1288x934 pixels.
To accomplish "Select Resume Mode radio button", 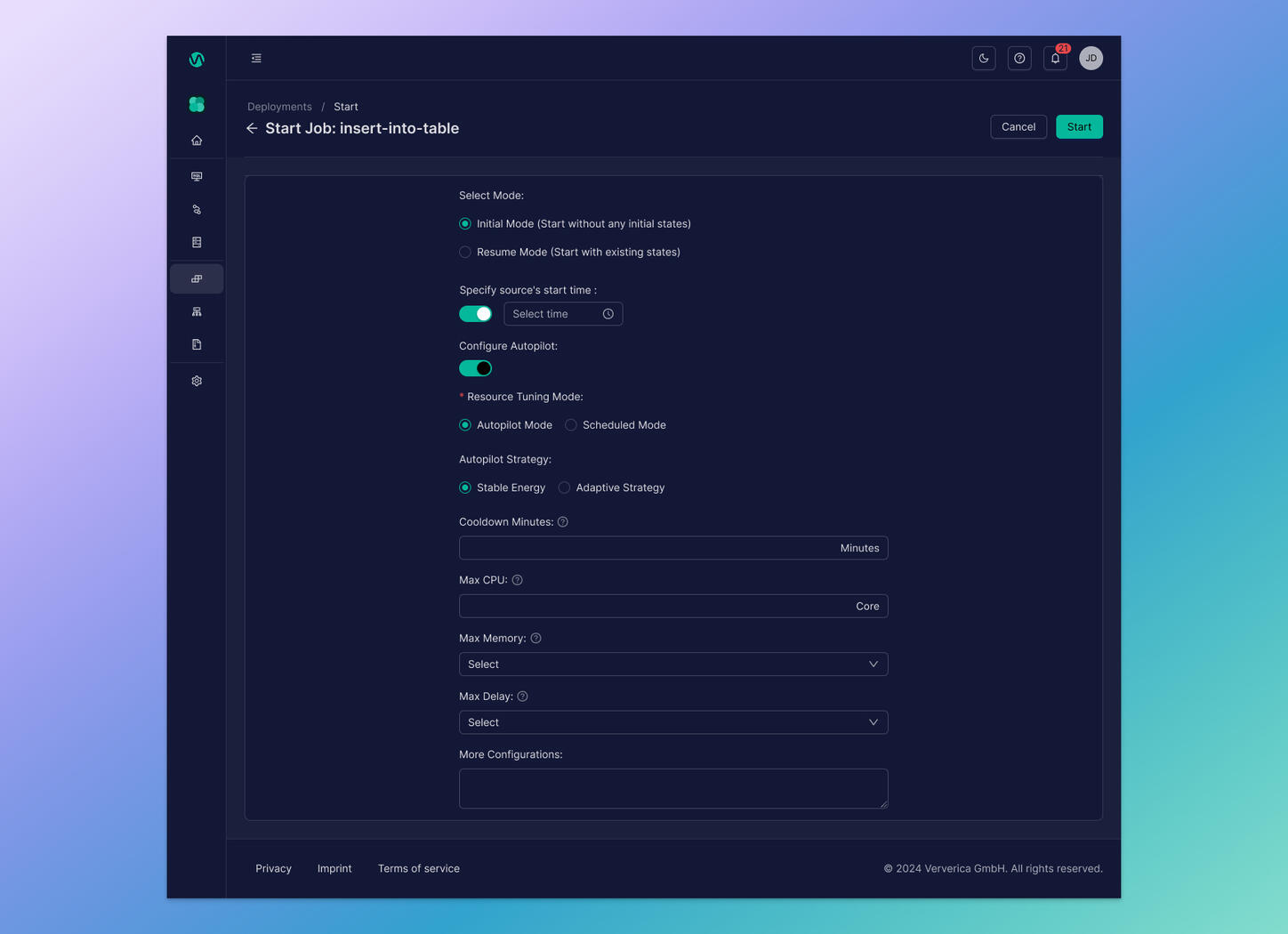I will [465, 252].
